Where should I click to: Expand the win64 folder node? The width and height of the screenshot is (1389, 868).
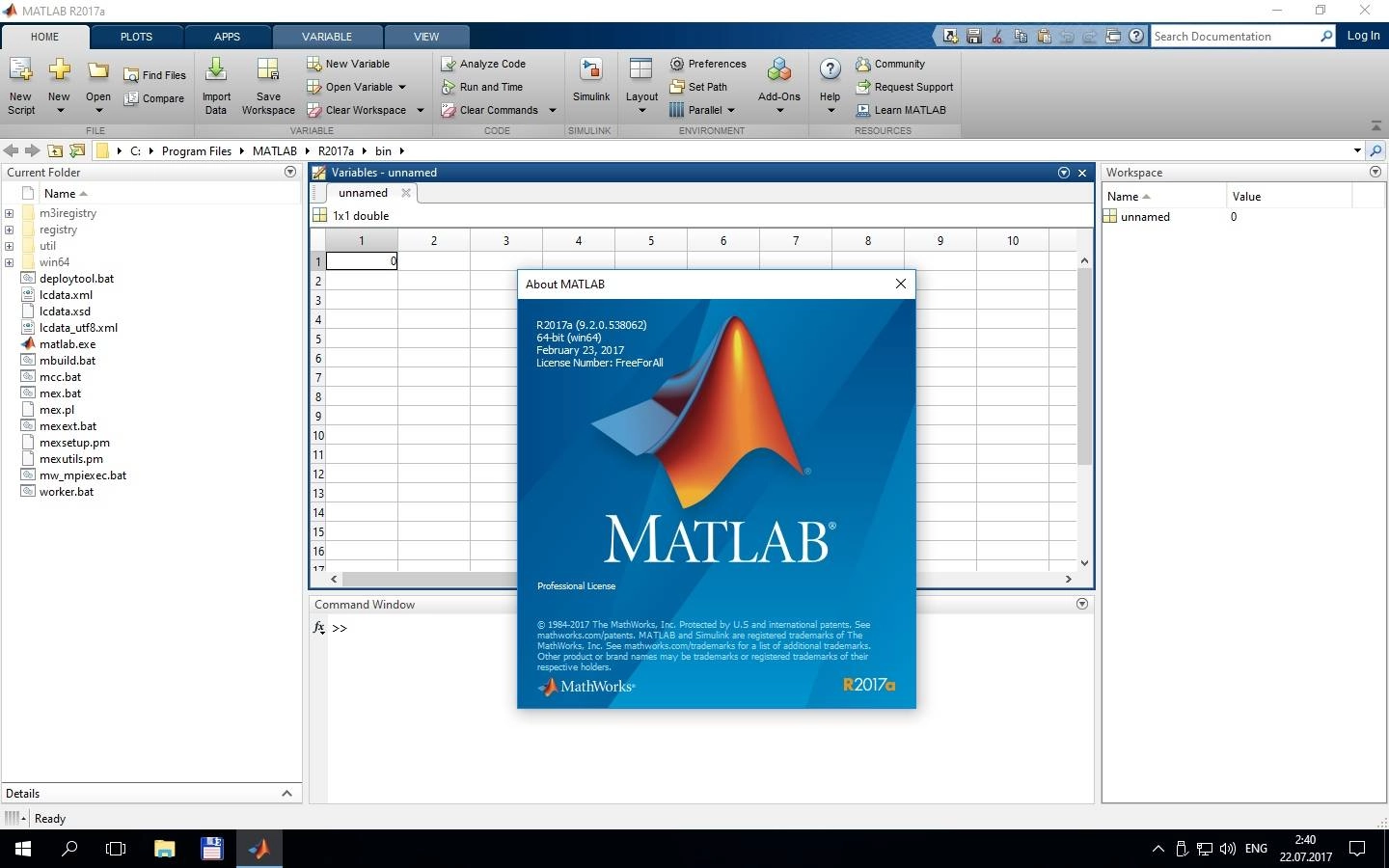click(x=9, y=262)
